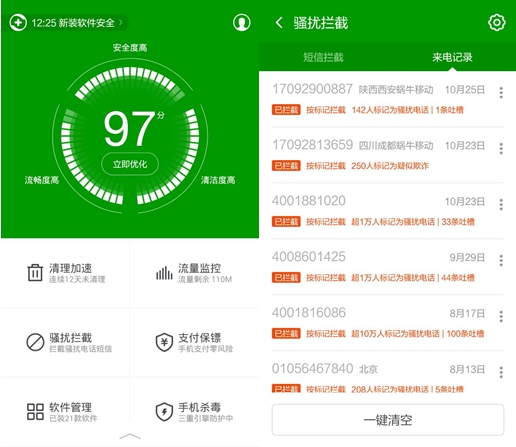Open more menu for 01056467840 entry

[501, 372]
